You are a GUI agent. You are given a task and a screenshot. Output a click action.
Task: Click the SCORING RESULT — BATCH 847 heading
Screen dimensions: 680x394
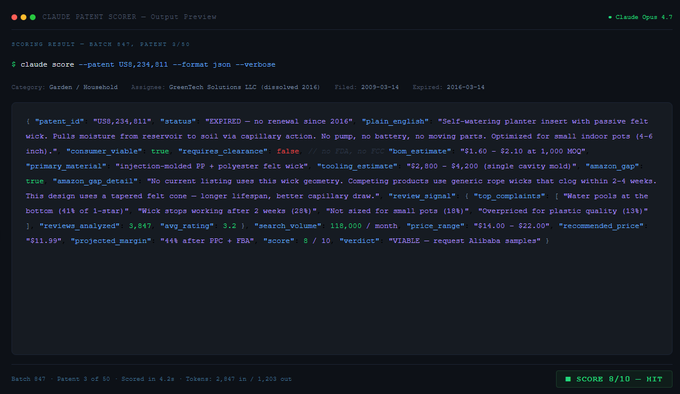coord(101,44)
